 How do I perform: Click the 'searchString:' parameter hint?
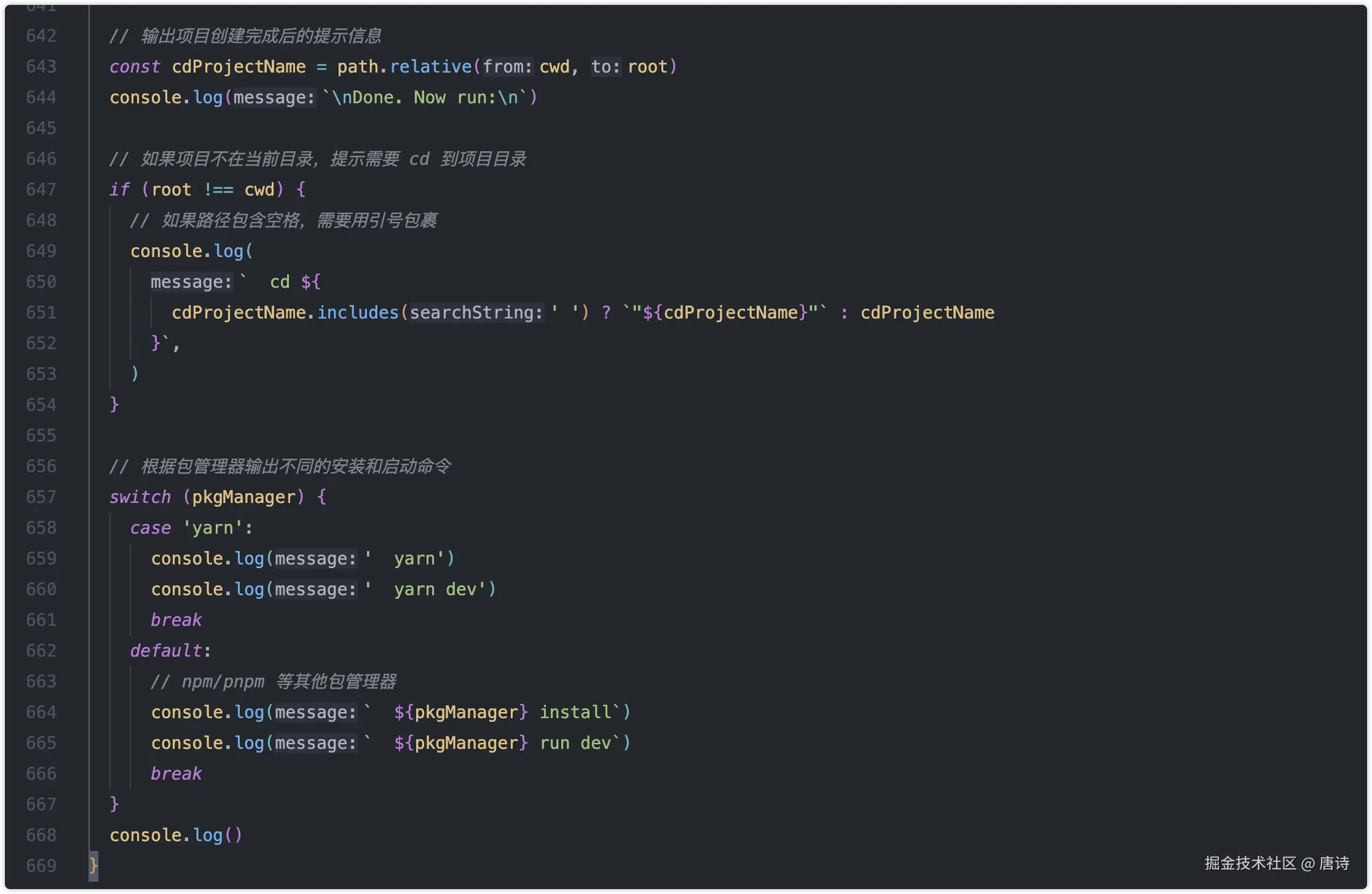[x=476, y=312]
